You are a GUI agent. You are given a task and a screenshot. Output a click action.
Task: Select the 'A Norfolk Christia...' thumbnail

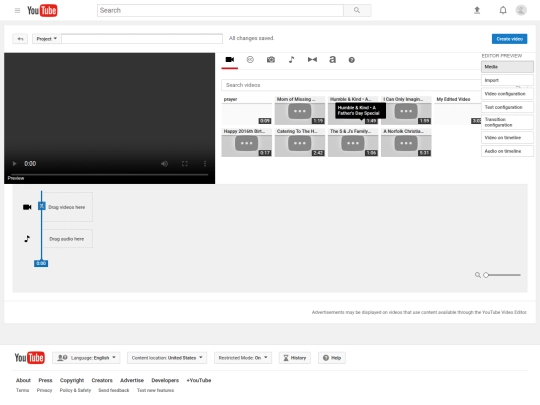[x=406, y=143]
